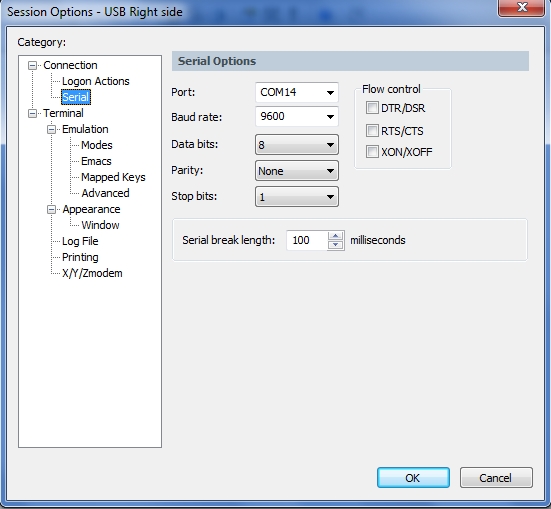
Task: Decrease serial break length with down arrow
Action: point(336,245)
